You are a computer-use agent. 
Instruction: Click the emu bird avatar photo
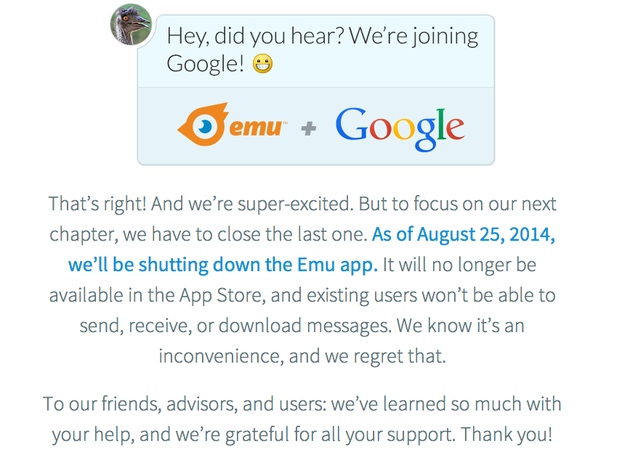click(131, 25)
